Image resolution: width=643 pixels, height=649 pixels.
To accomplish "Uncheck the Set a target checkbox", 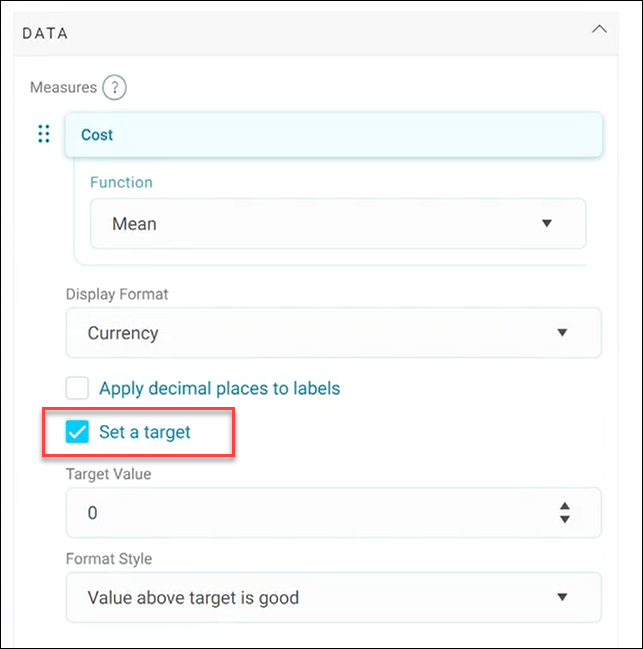I will pyautogui.click(x=77, y=432).
